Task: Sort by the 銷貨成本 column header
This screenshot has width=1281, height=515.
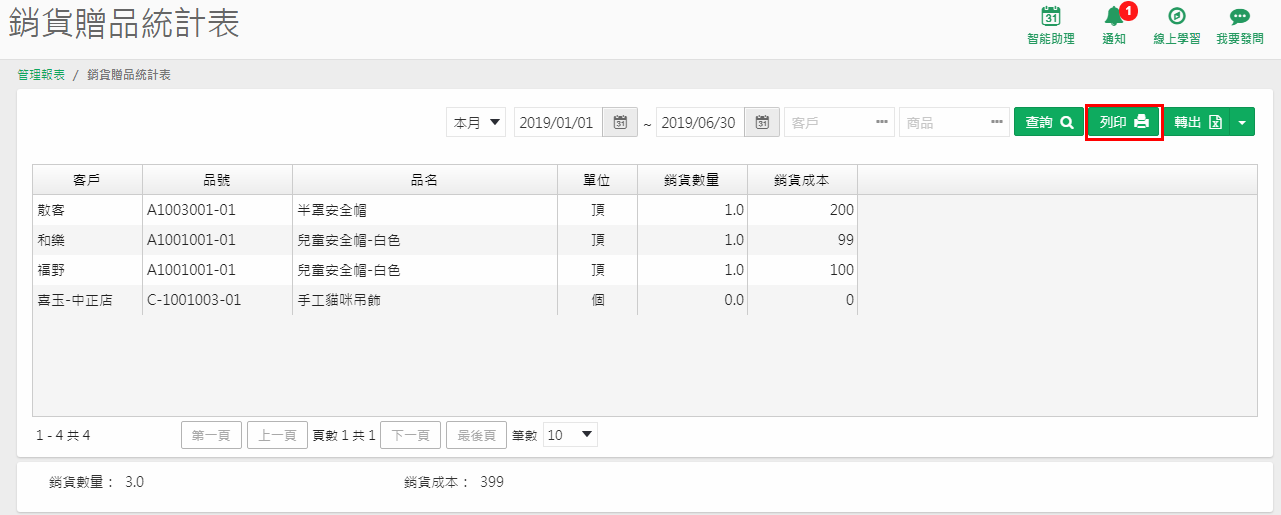Action: [x=802, y=180]
